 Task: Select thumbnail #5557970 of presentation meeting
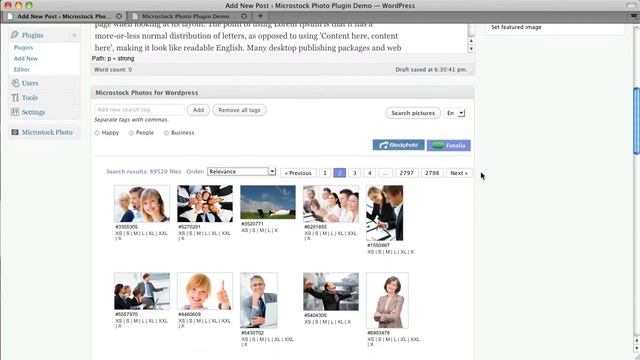point(142,291)
